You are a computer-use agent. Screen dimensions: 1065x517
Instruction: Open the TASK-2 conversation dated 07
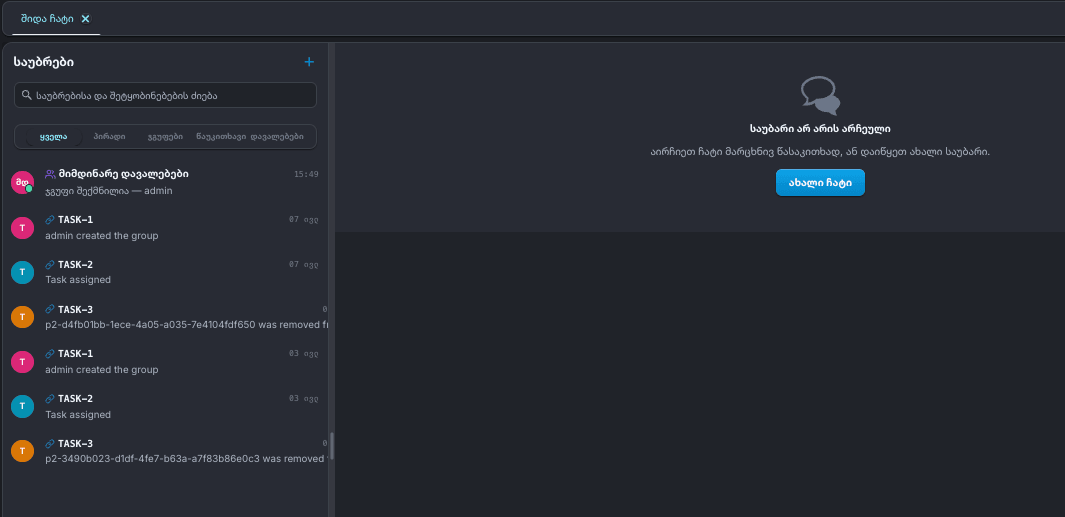165,272
